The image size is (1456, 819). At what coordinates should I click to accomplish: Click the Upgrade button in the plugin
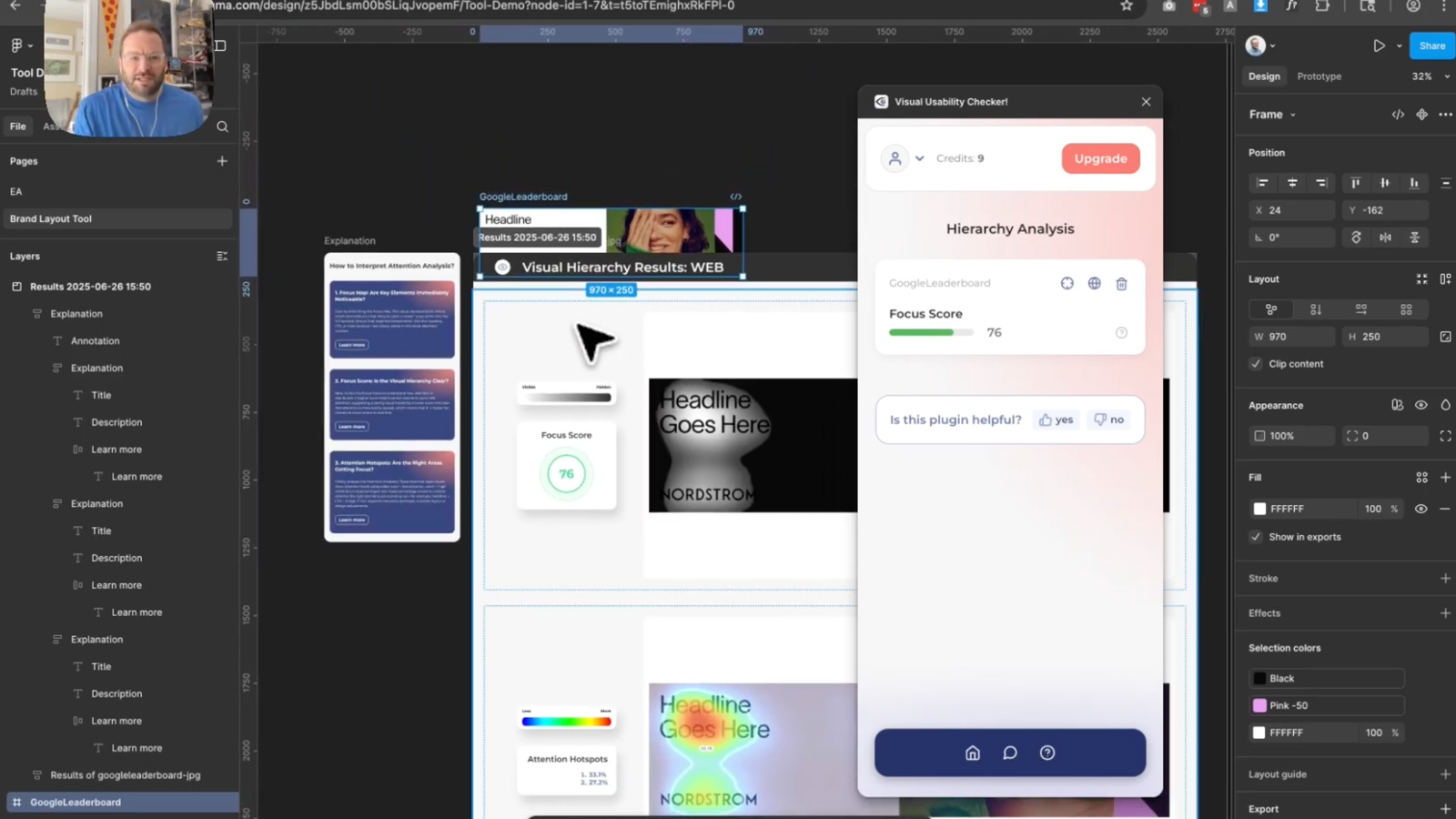pyautogui.click(x=1100, y=158)
